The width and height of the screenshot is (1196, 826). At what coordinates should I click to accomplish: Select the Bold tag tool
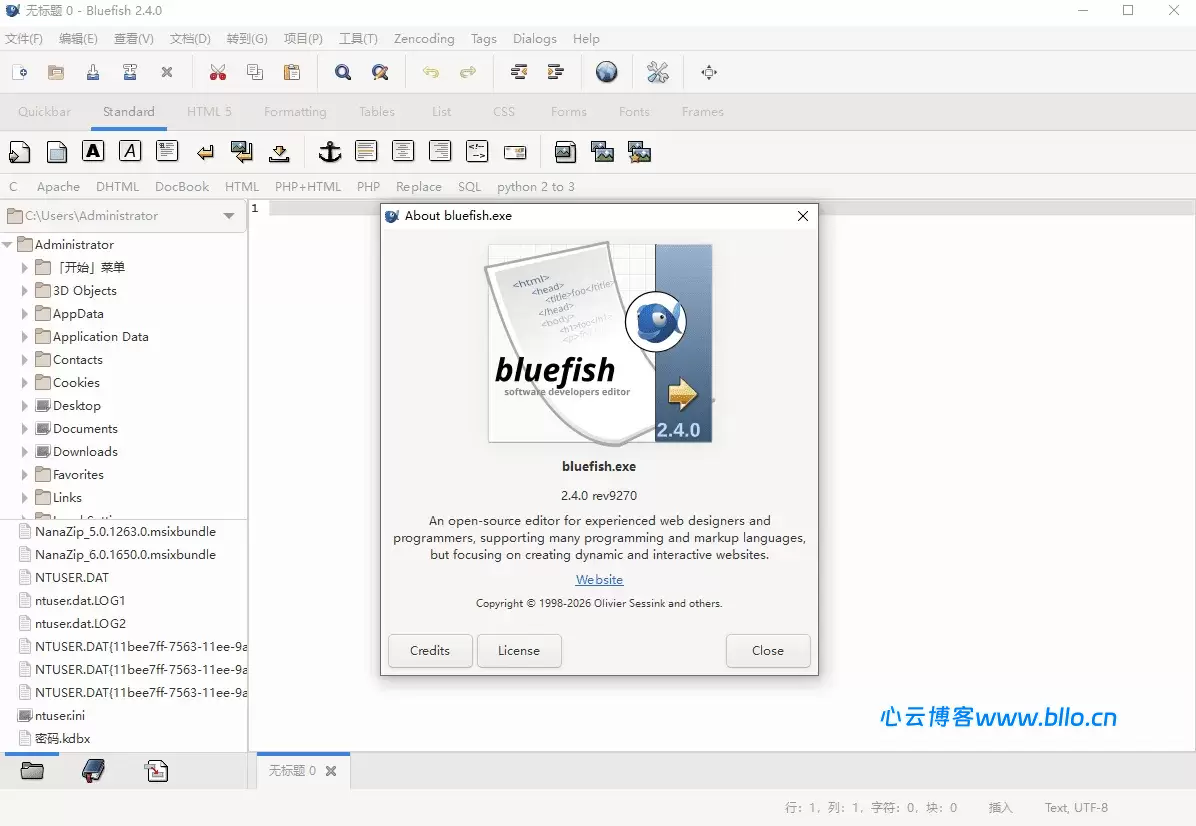[x=93, y=151]
